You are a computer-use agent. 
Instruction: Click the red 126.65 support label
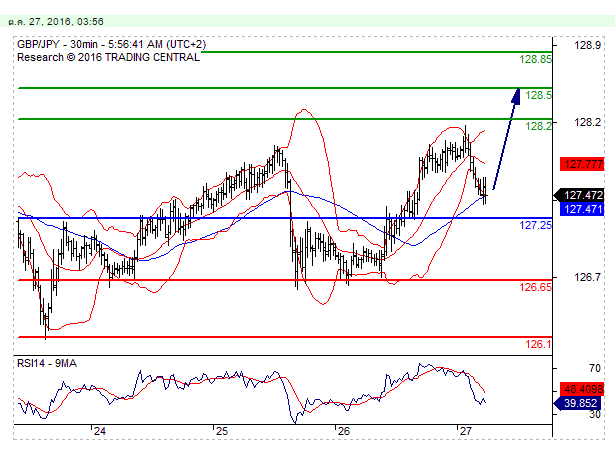535,287
